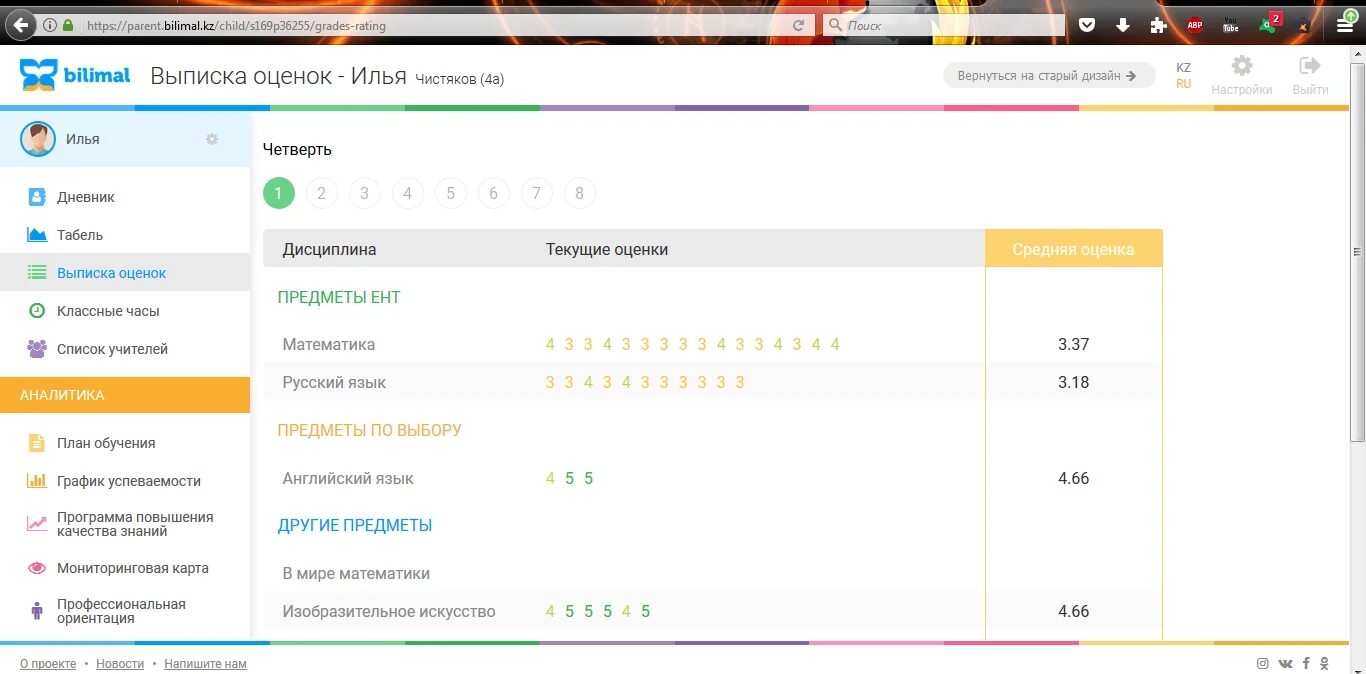Open Напишите нам footer link
This screenshot has height=674, width=1366.
coord(205,664)
